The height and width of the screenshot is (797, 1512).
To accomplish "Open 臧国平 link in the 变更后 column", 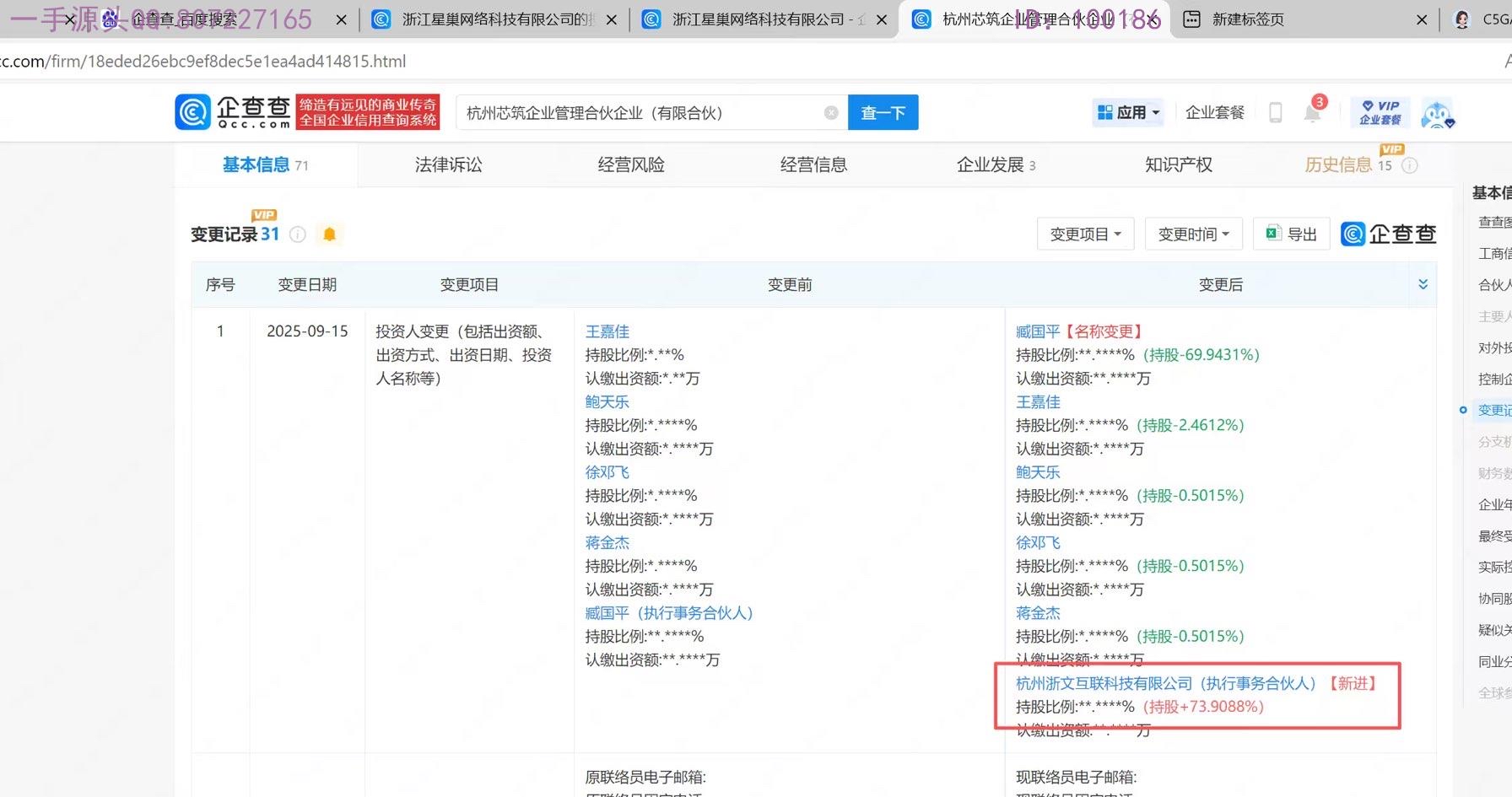I will pyautogui.click(x=1038, y=331).
